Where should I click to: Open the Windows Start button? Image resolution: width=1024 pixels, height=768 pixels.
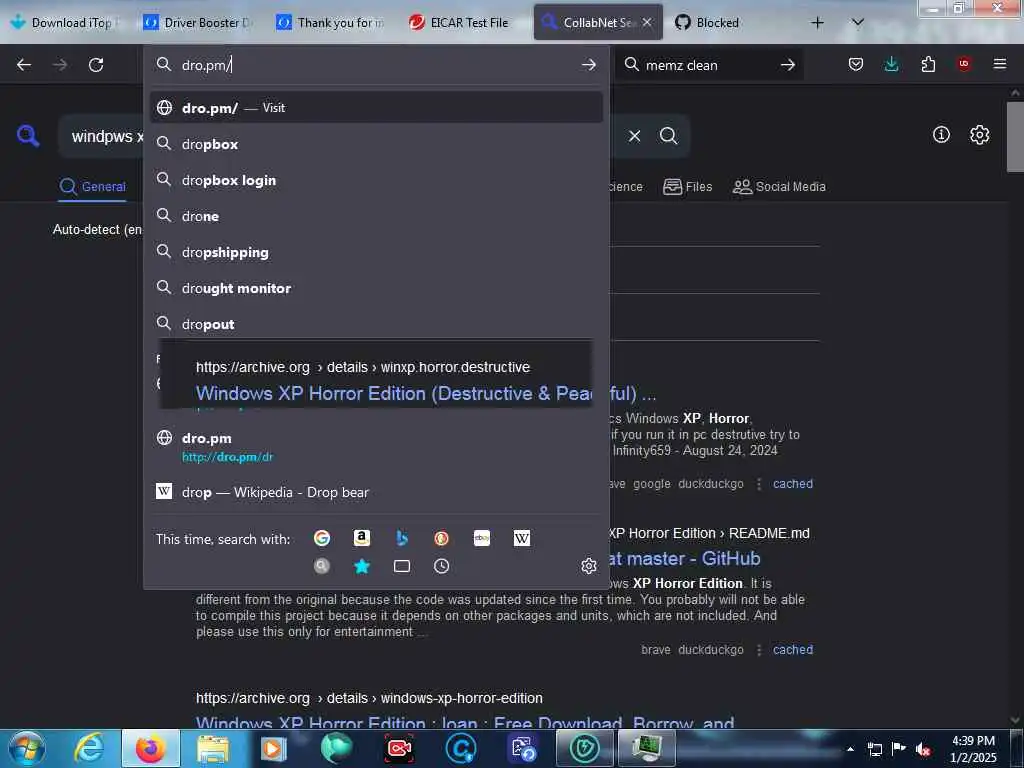(x=27, y=748)
